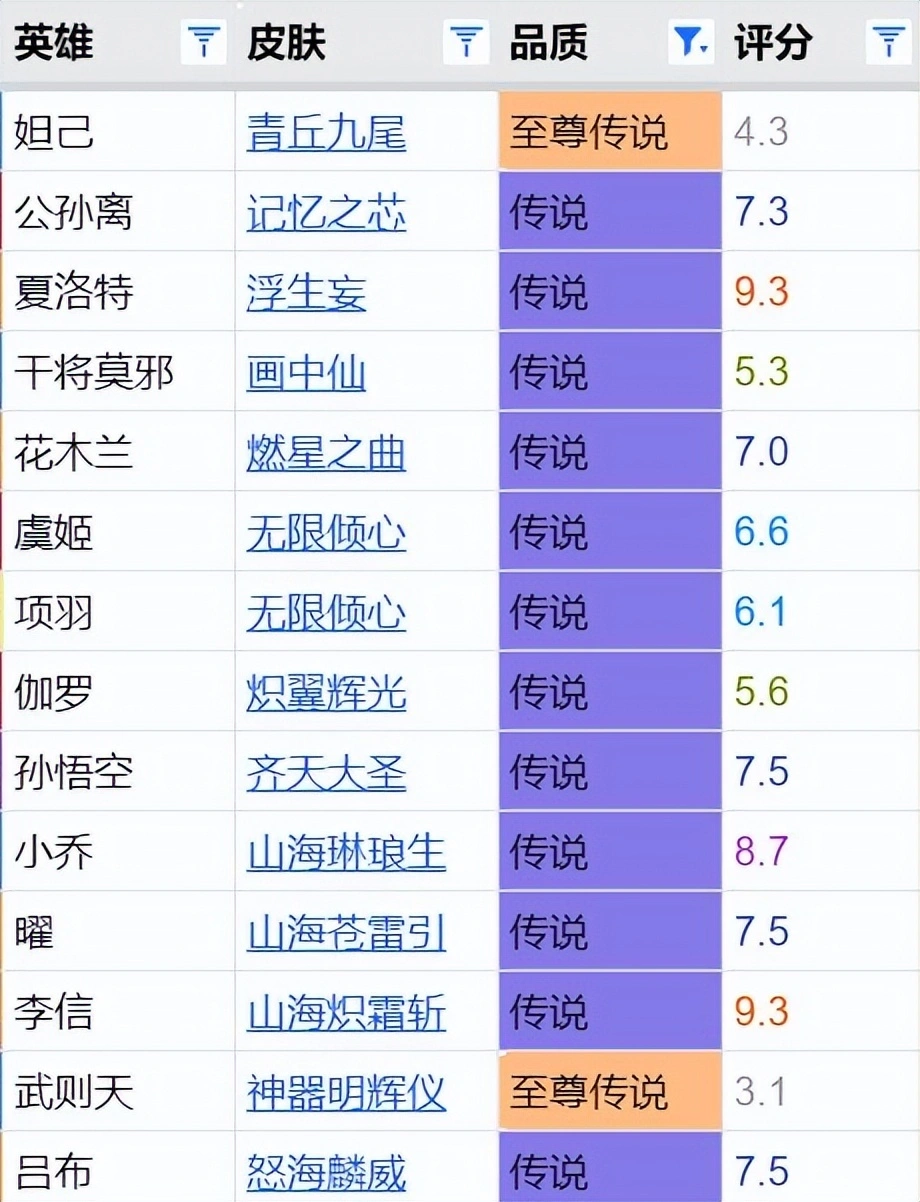Click the 浮生妄 link
920x1202 pixels.
306,292
